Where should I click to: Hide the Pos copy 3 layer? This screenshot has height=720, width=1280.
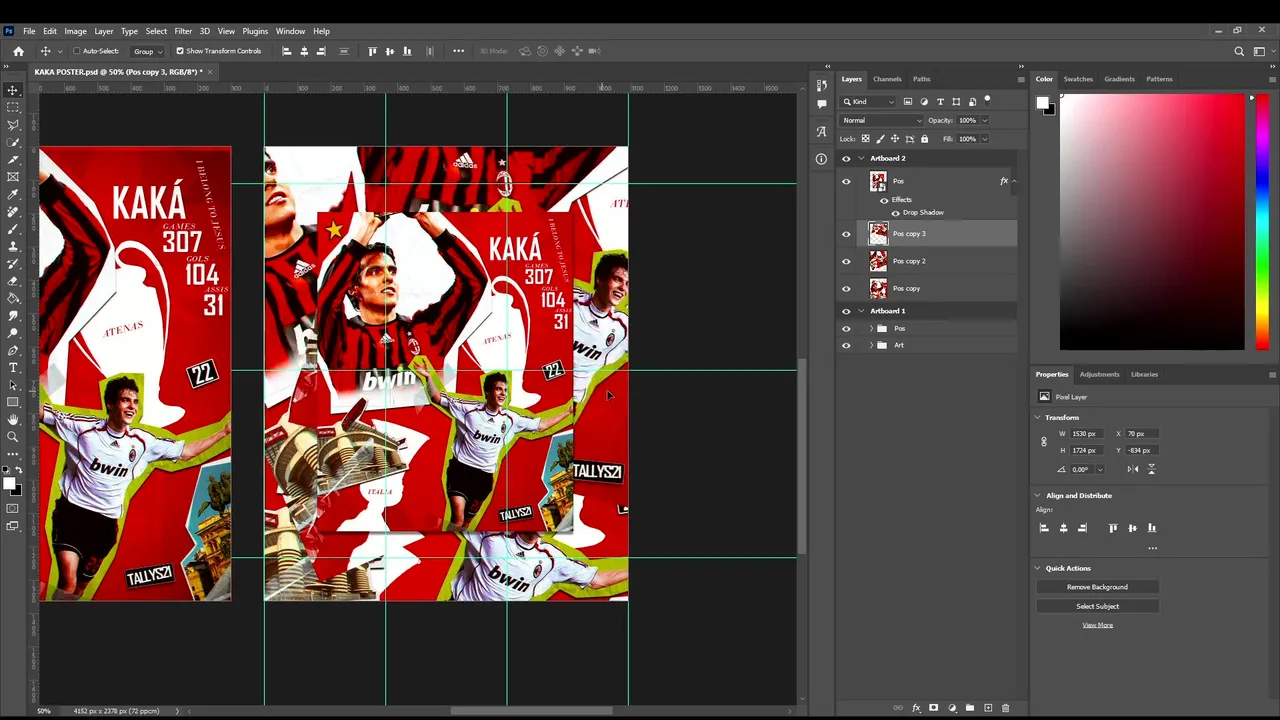coord(846,234)
